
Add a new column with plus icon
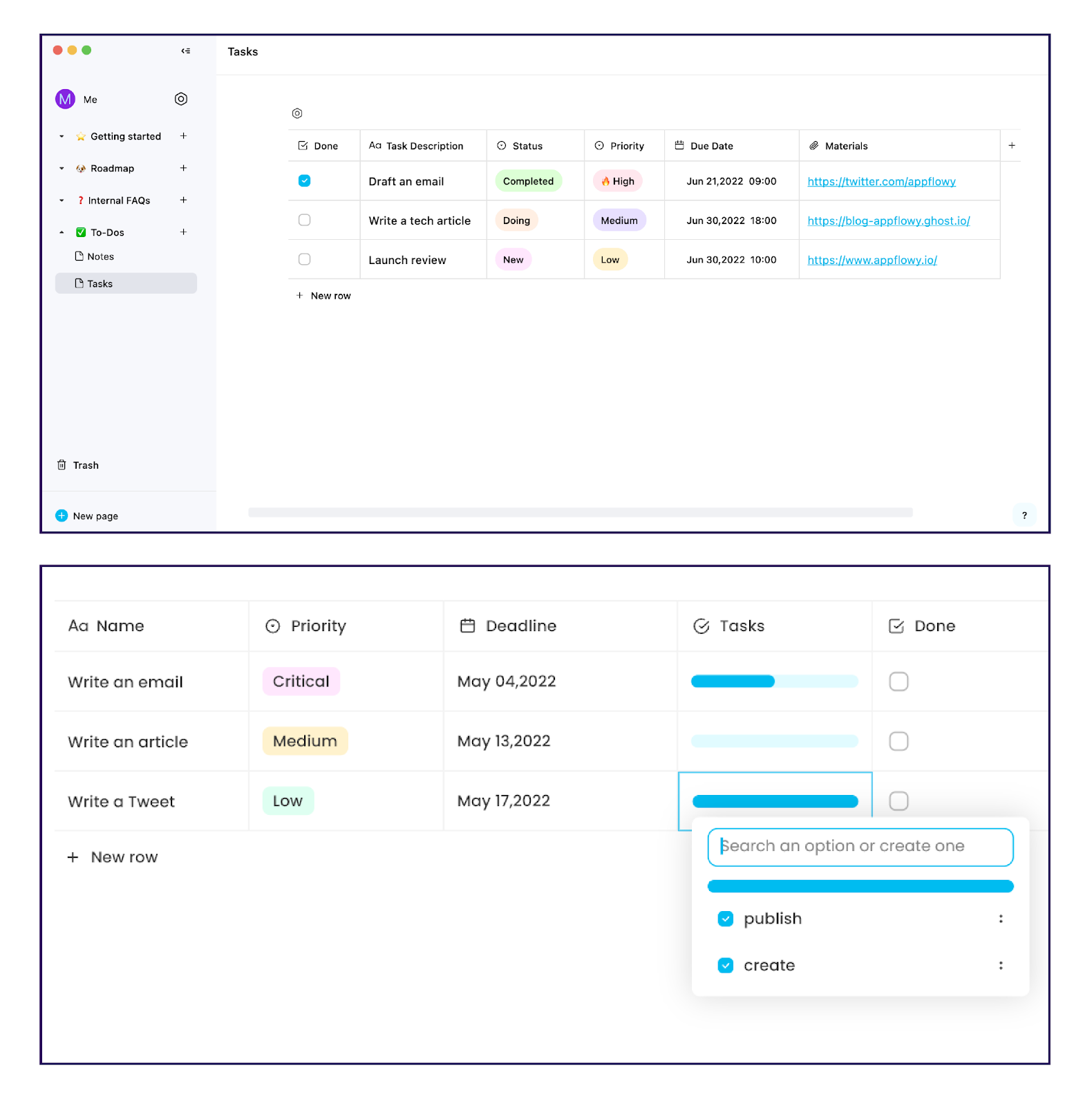click(1011, 145)
